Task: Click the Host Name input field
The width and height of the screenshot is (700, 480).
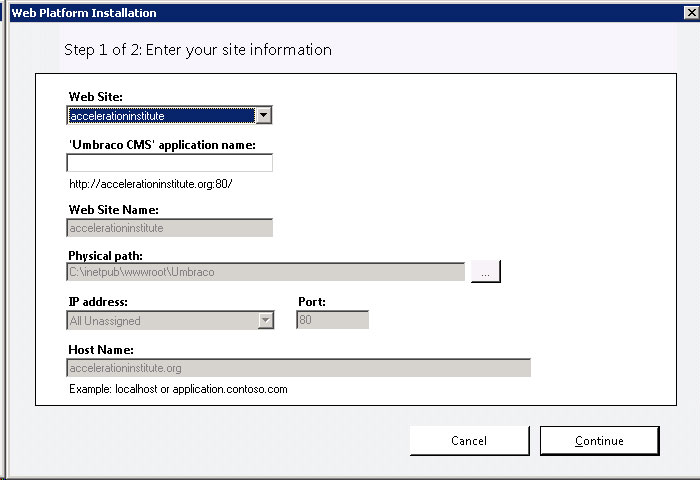Action: [299, 368]
